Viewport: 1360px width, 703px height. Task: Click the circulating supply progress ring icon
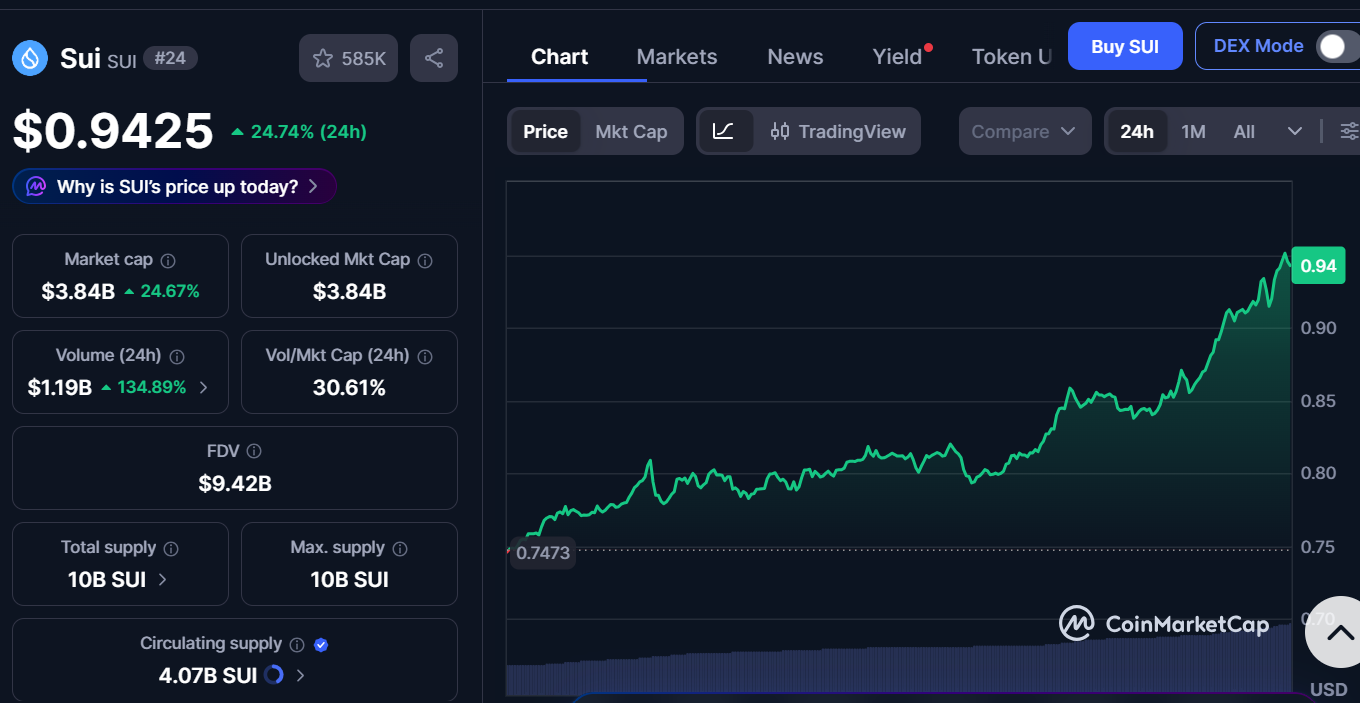[x=274, y=675]
